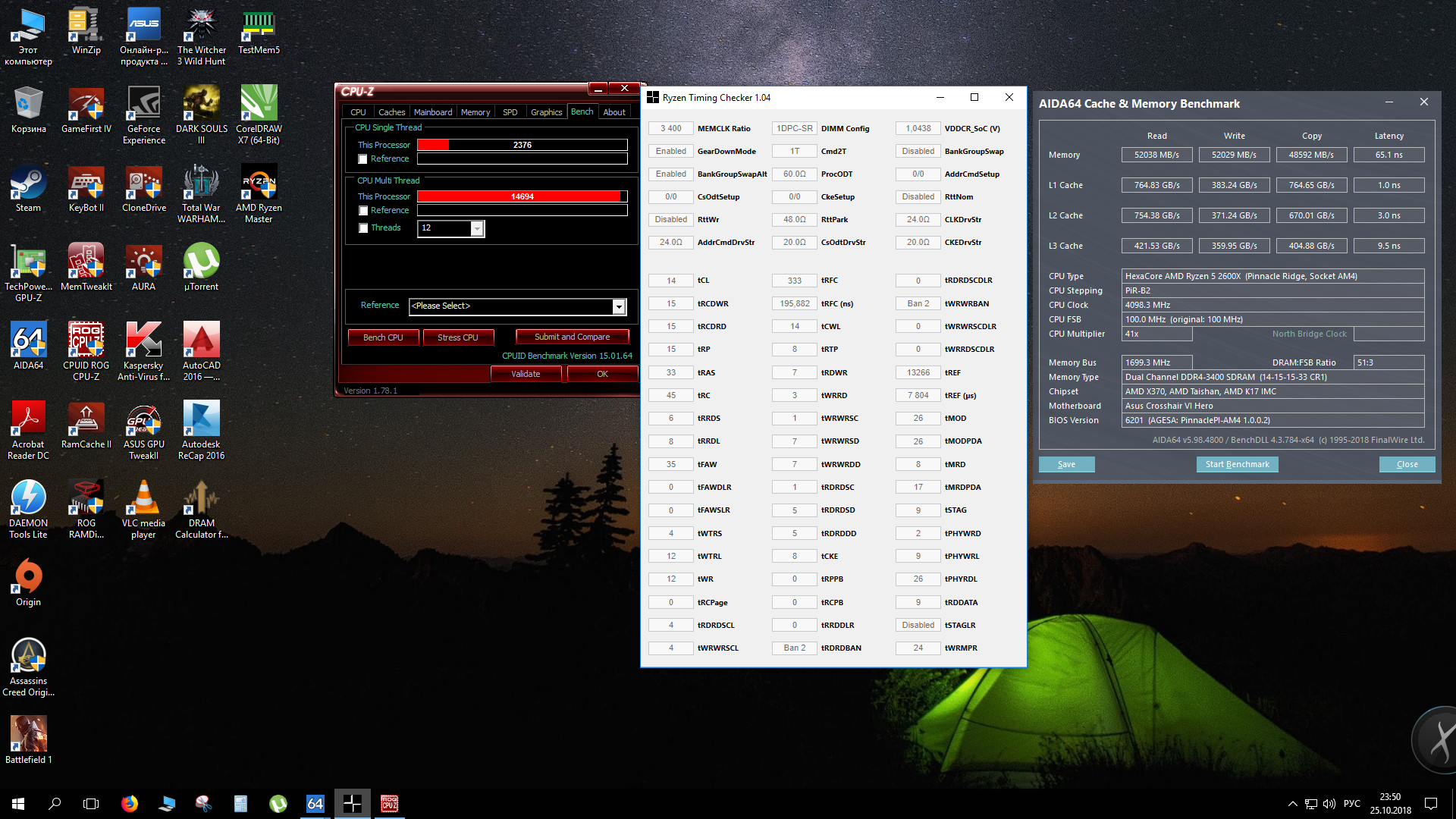Toggle the Threads checkbox in CPU-Z

click(x=363, y=228)
